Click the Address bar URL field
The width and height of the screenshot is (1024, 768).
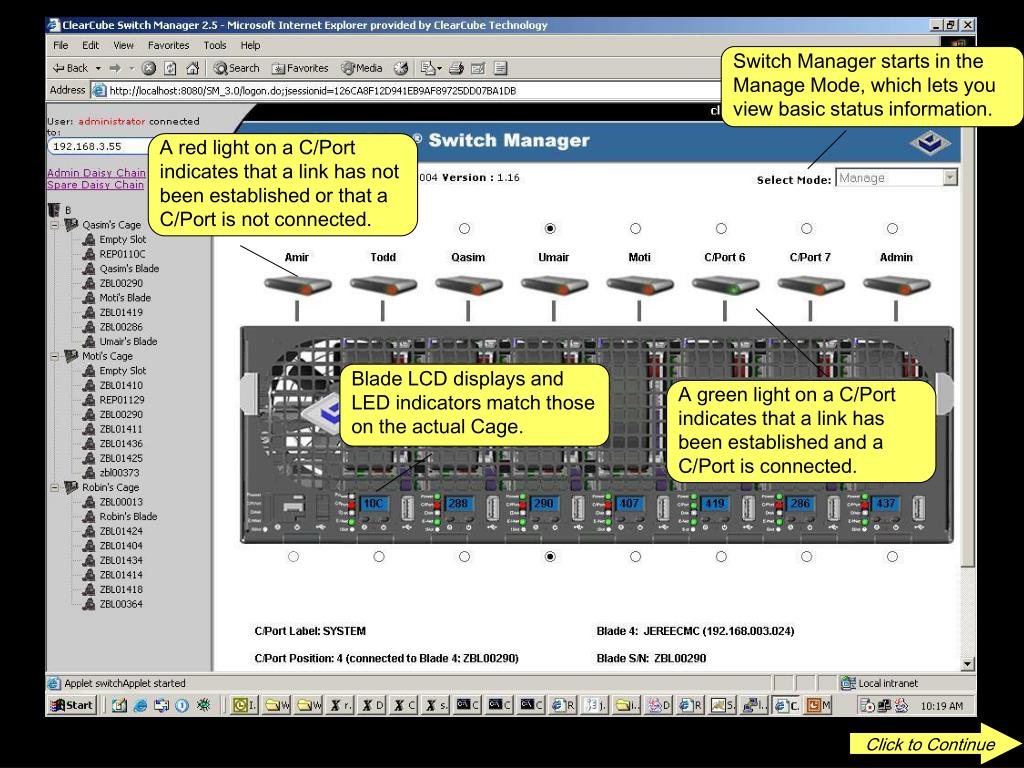point(405,91)
